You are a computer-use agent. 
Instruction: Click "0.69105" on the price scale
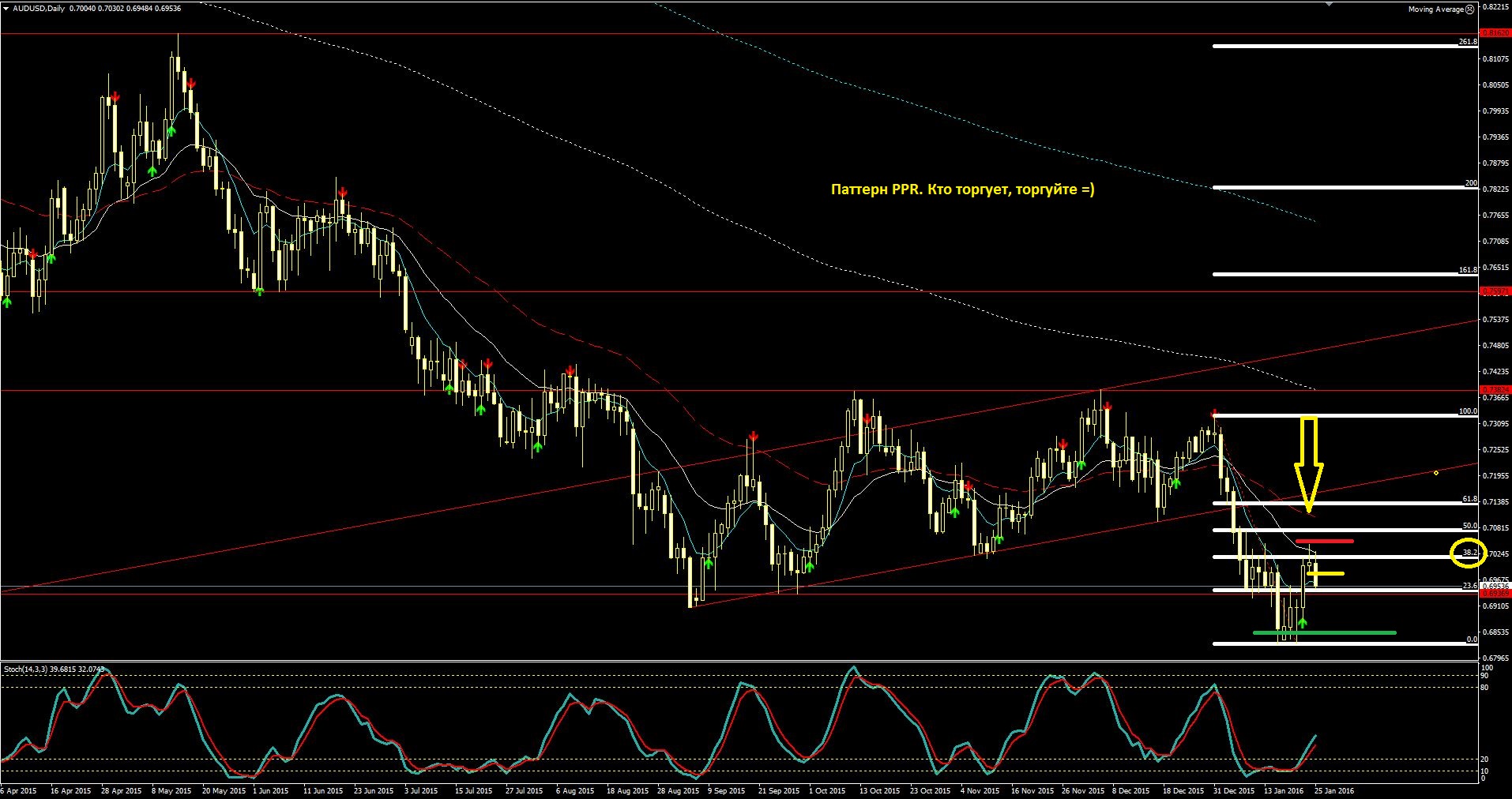[1496, 606]
